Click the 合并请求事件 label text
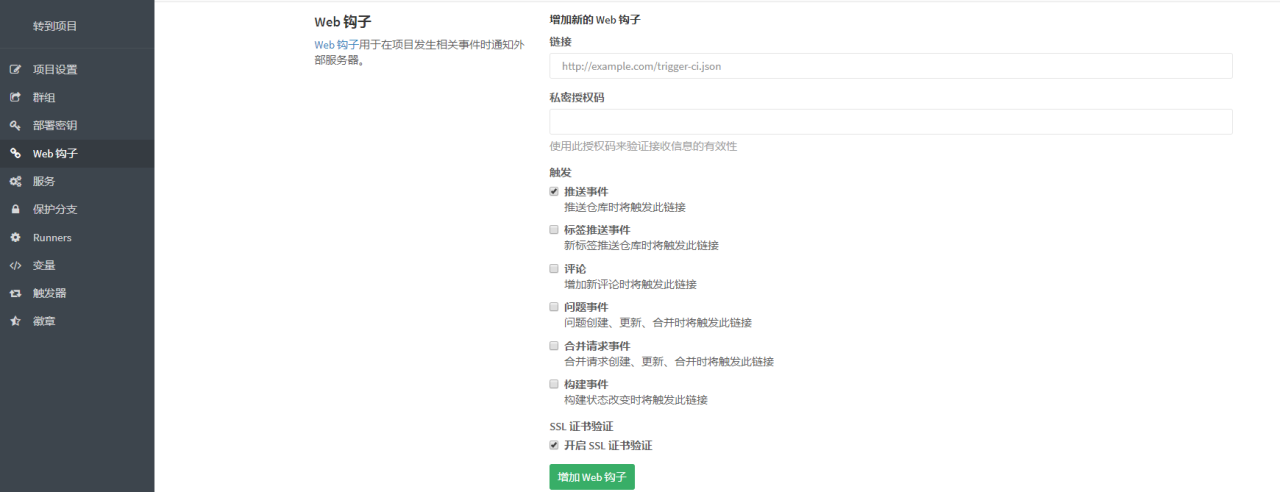This screenshot has height=492, width=1280. coord(597,345)
